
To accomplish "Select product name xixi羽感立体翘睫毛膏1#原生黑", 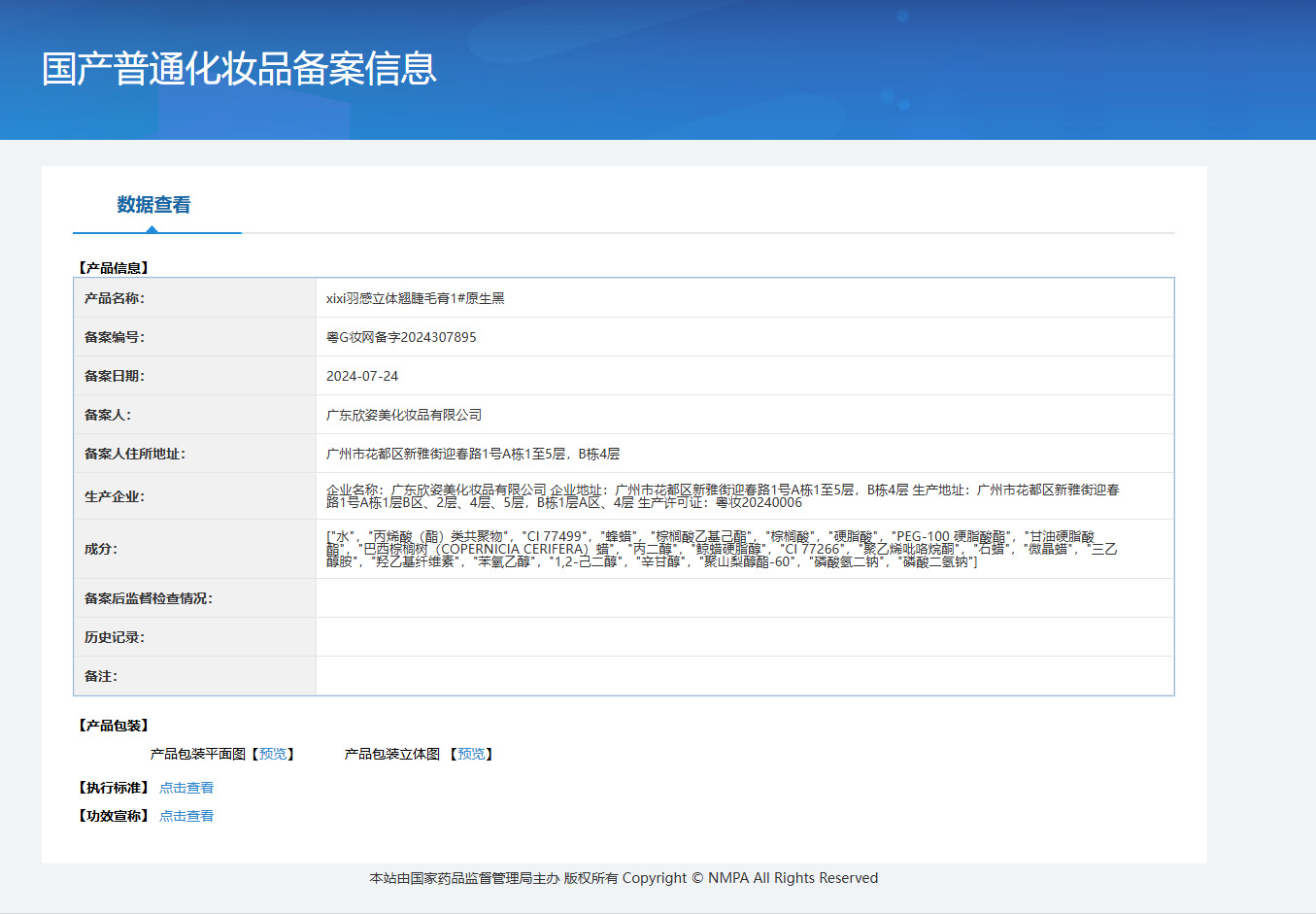I will (416, 298).
